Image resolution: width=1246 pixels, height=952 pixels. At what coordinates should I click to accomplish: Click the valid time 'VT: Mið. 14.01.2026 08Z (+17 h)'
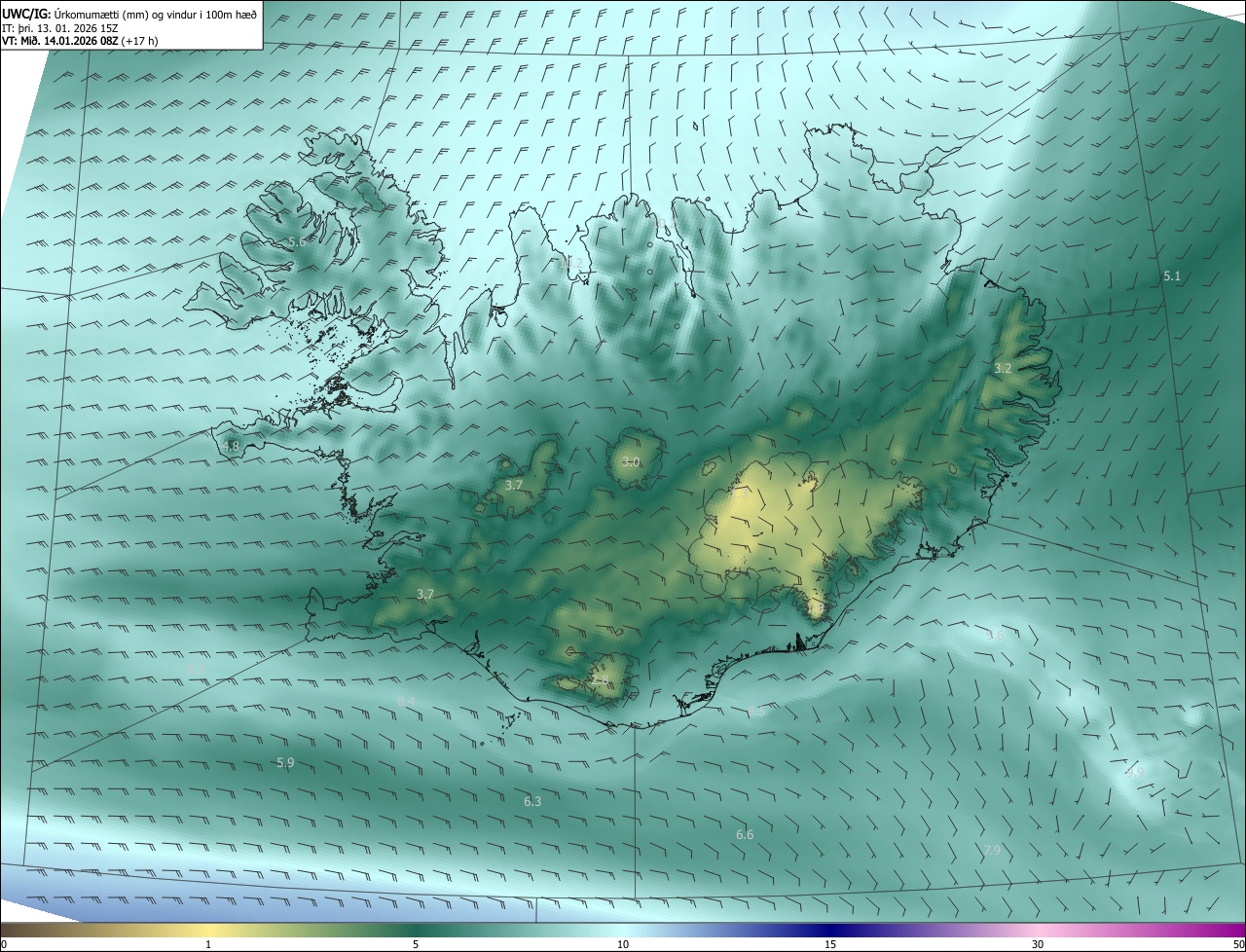pos(80,41)
